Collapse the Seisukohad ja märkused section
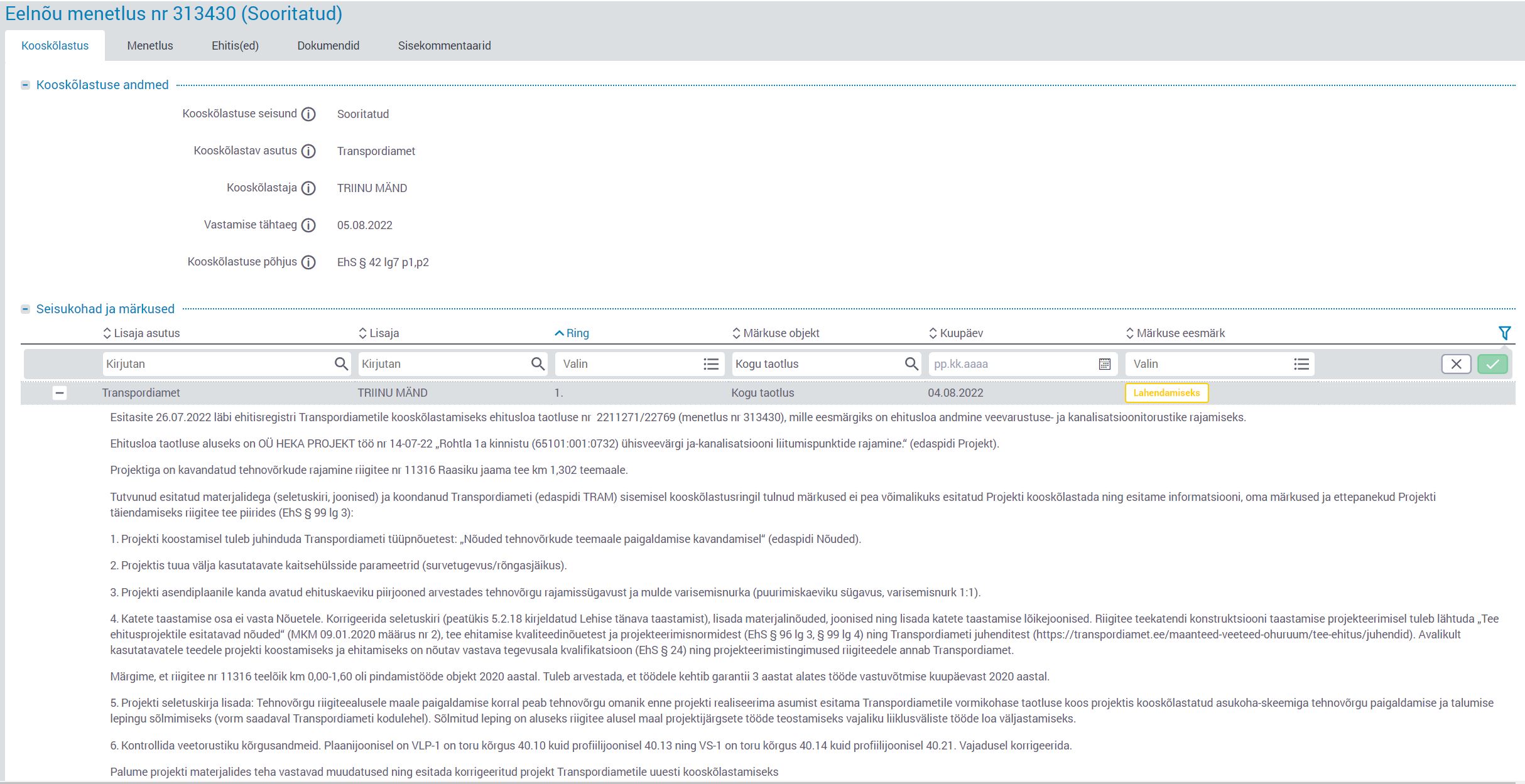 25,309
